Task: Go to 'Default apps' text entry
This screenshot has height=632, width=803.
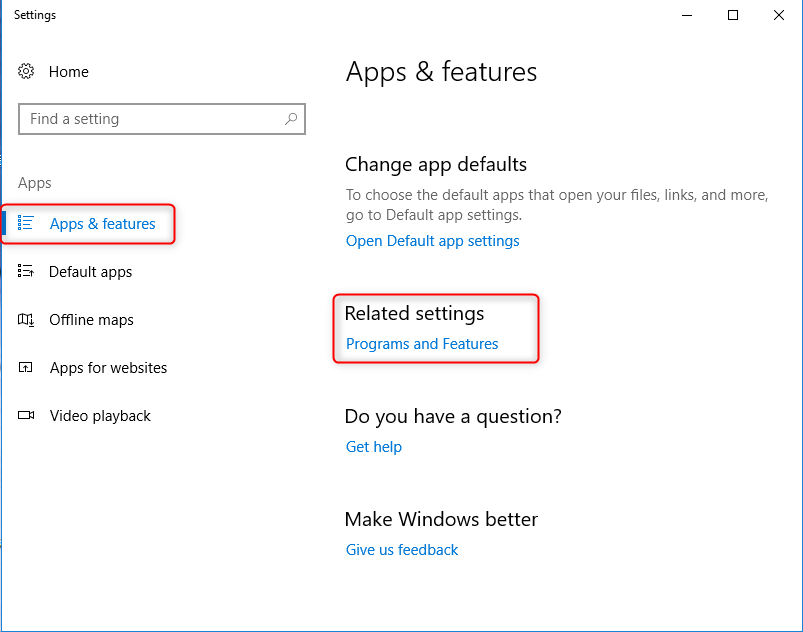Action: pos(91,272)
